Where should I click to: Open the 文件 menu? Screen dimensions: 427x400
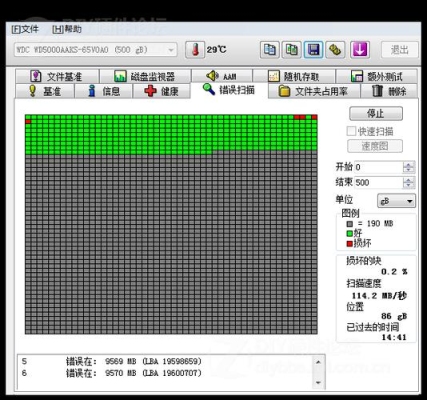pos(25,29)
